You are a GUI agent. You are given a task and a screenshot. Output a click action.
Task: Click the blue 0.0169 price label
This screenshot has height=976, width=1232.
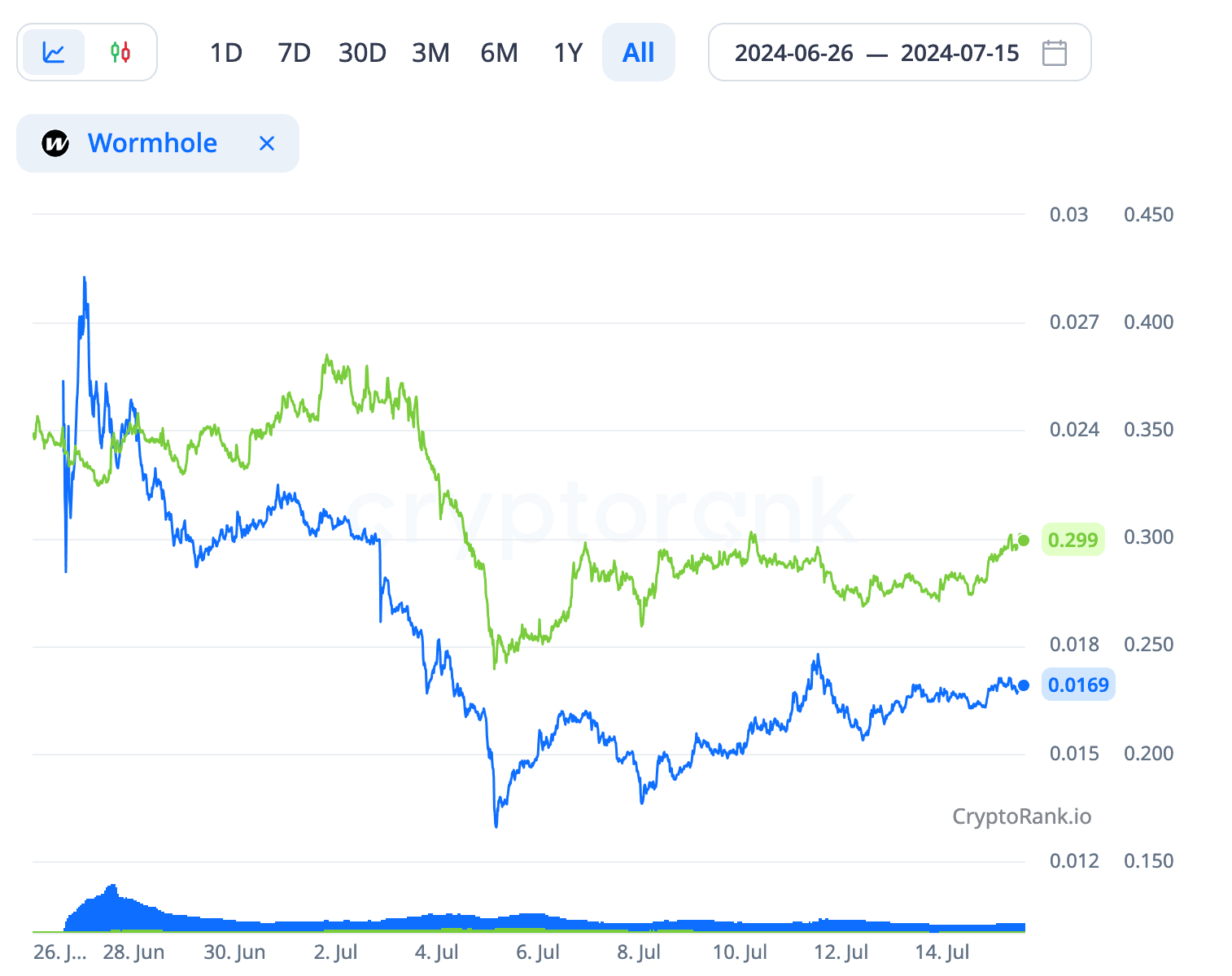[1078, 685]
